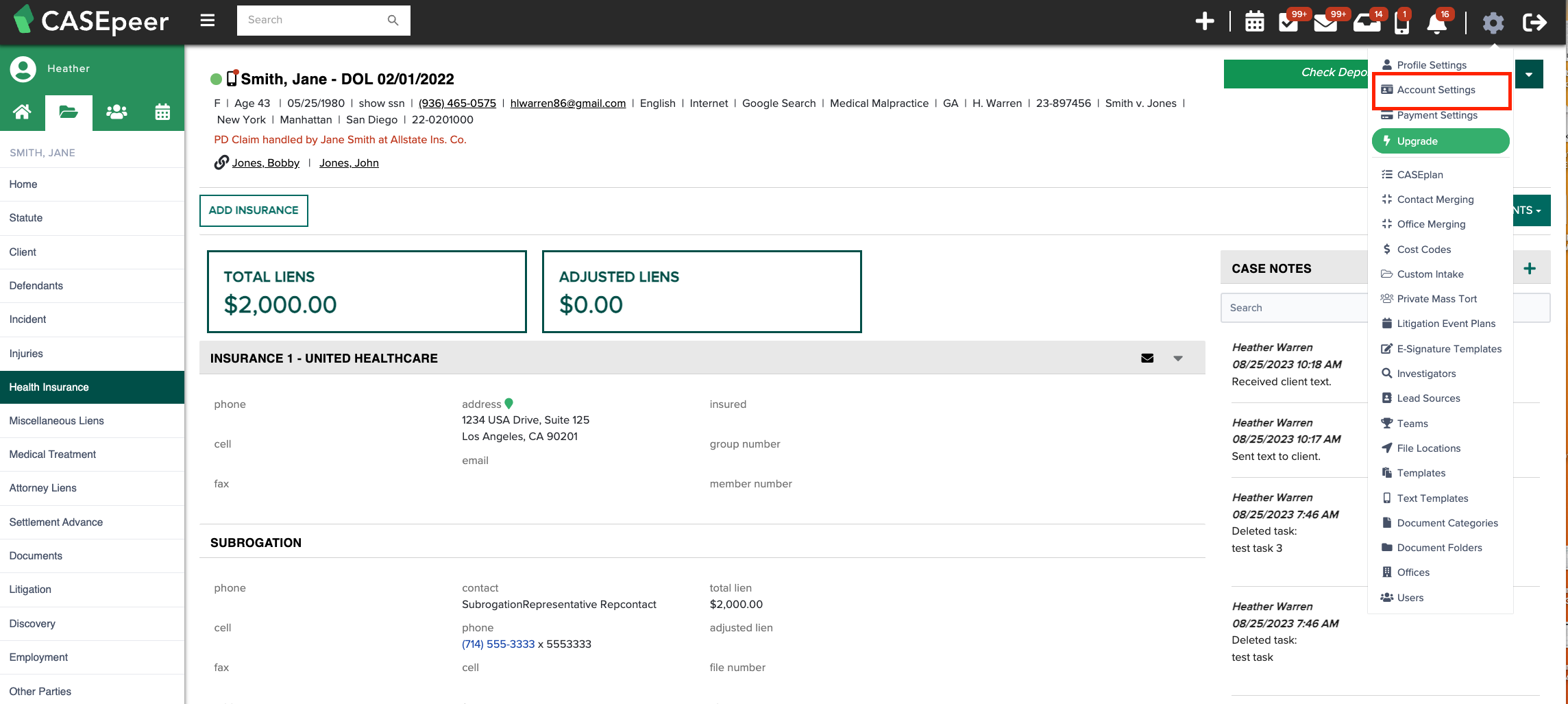Open Payment Settings menu entry

pos(1437,115)
